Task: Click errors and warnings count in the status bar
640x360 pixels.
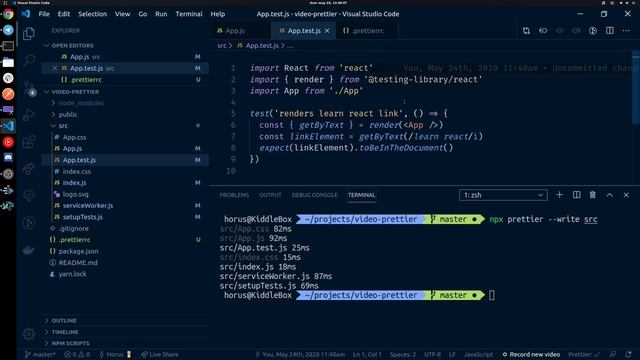Action: coord(77,354)
